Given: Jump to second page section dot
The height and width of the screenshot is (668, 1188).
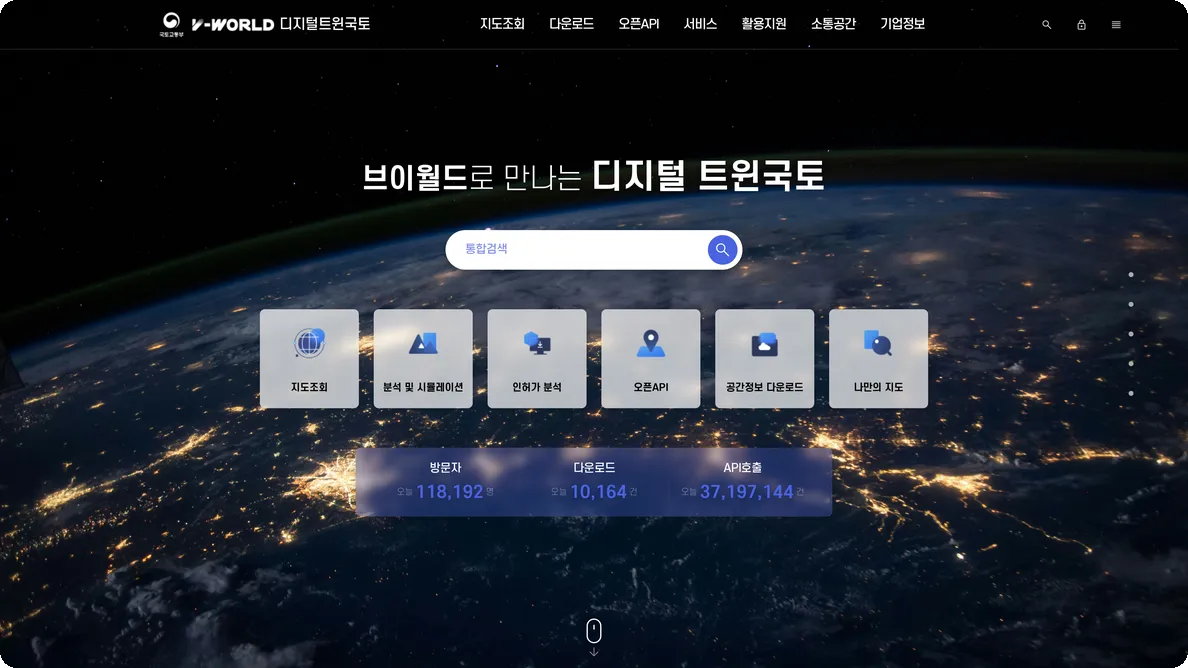Looking at the screenshot, I should [1131, 304].
